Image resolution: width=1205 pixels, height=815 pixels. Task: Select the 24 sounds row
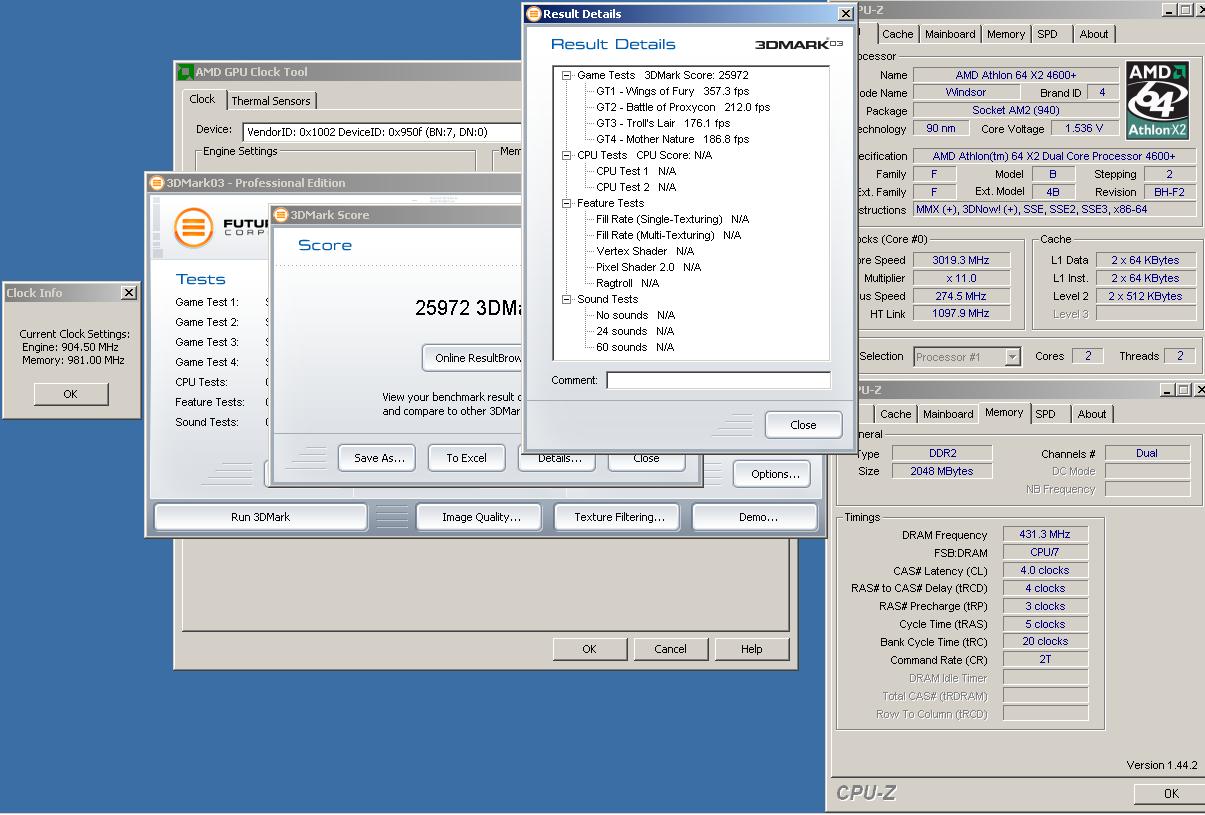click(635, 331)
